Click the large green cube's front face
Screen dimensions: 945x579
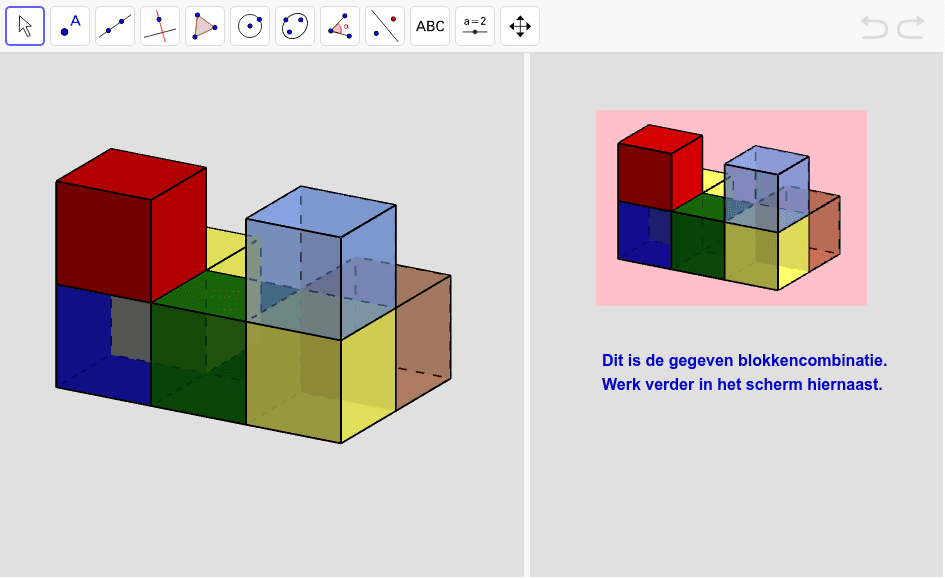(198, 363)
